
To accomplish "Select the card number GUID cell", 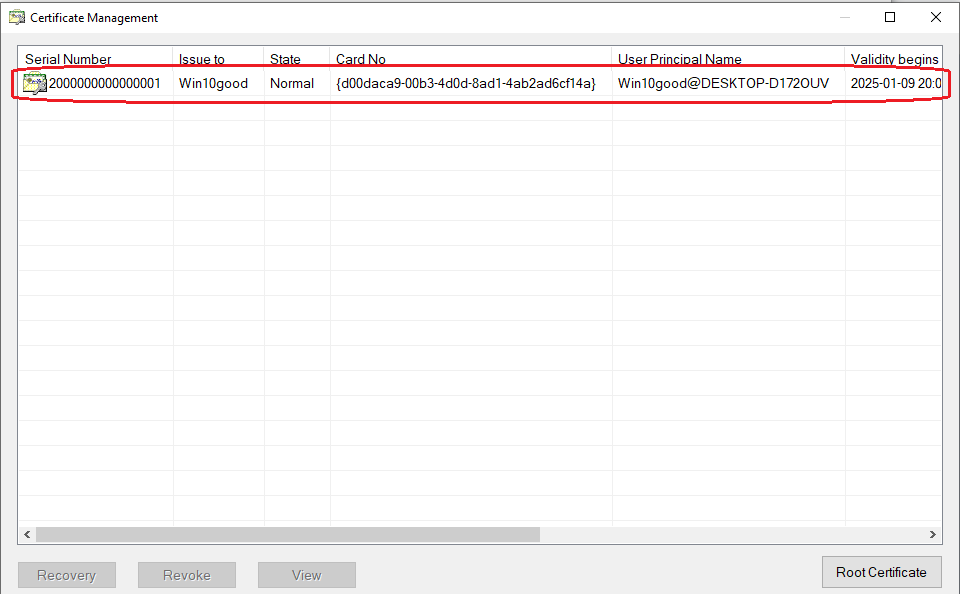I will pyautogui.click(x=466, y=84).
